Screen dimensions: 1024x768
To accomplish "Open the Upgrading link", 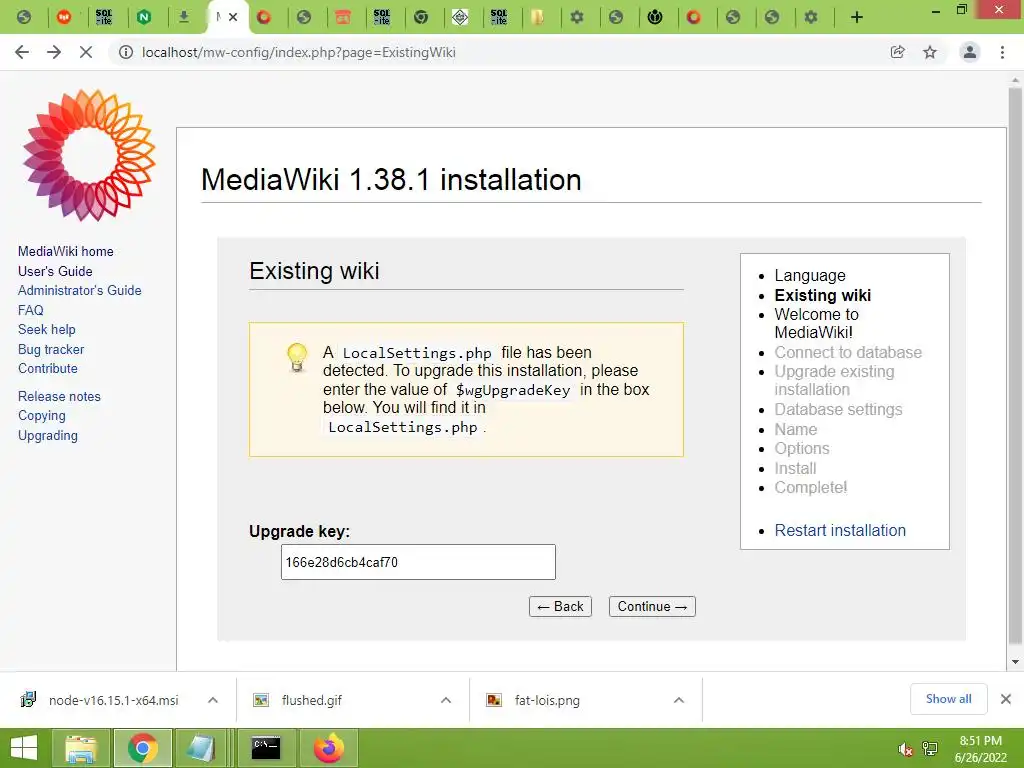I will coord(48,436).
